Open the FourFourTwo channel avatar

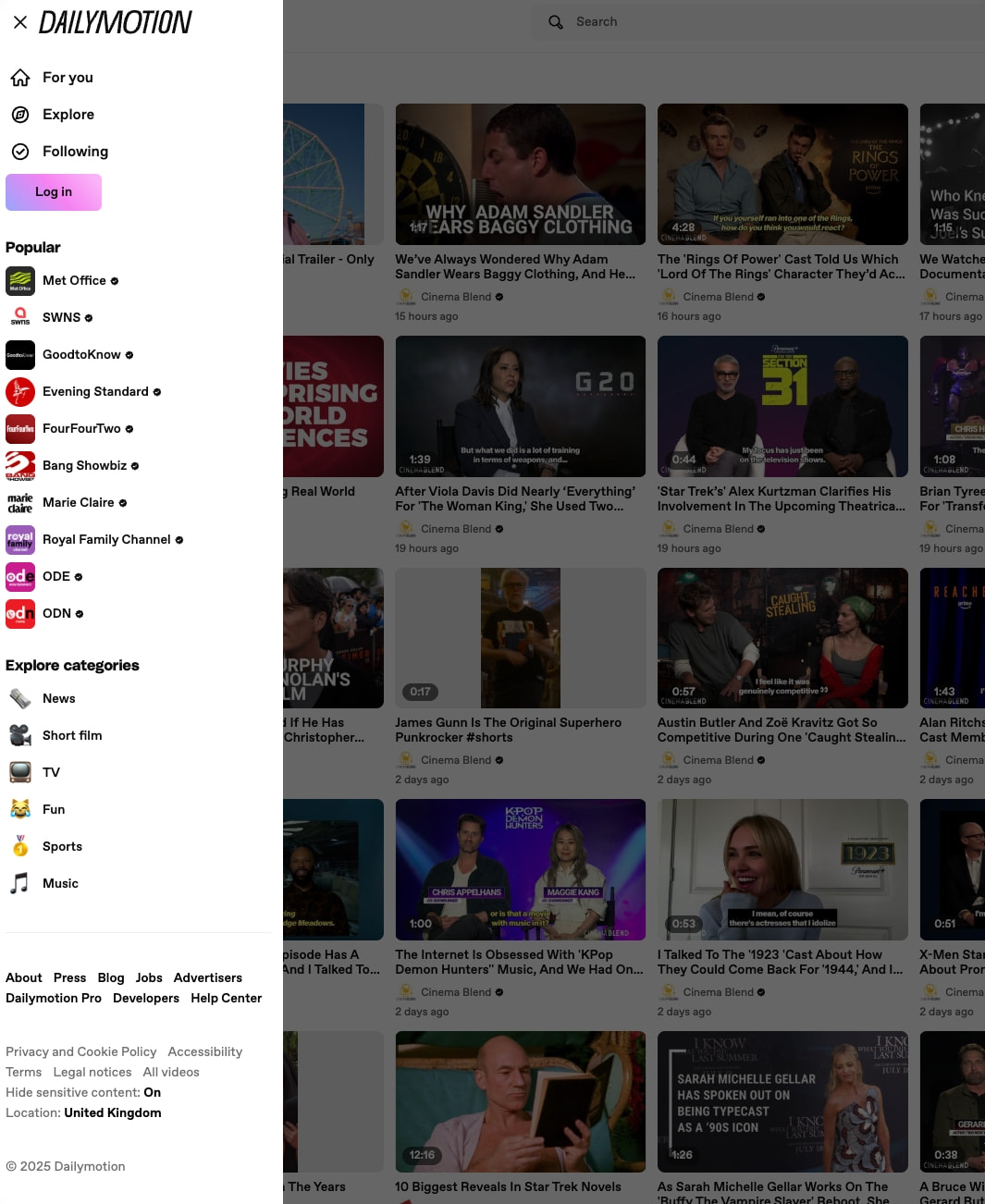coord(20,429)
